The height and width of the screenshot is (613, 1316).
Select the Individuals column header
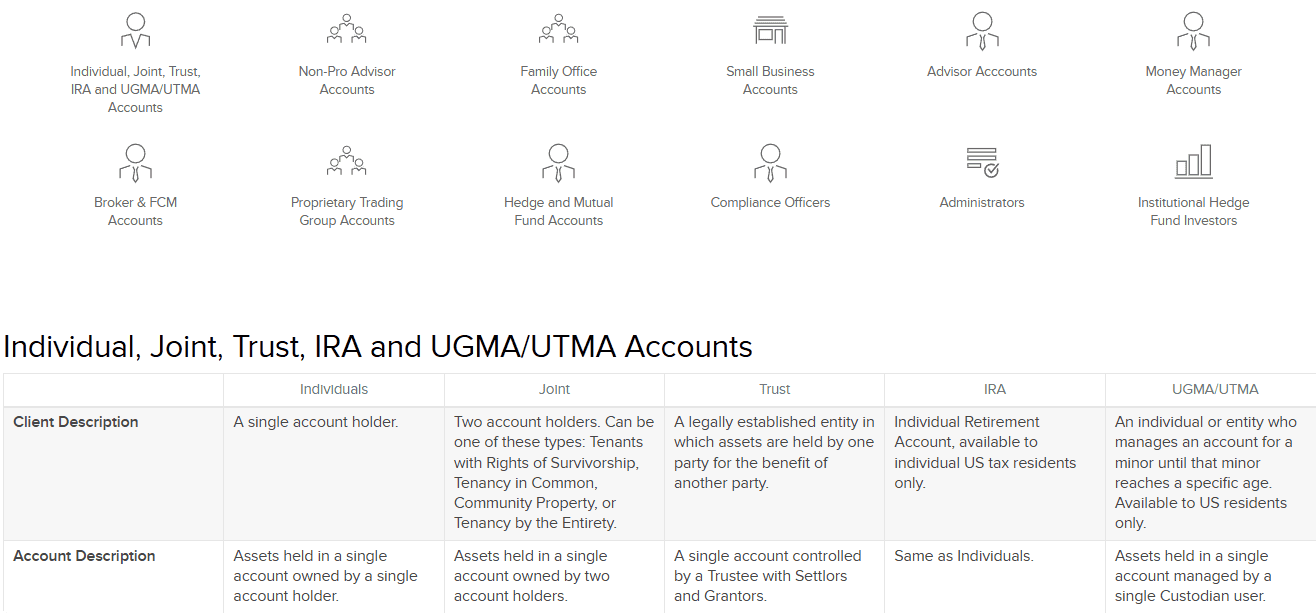[334, 389]
